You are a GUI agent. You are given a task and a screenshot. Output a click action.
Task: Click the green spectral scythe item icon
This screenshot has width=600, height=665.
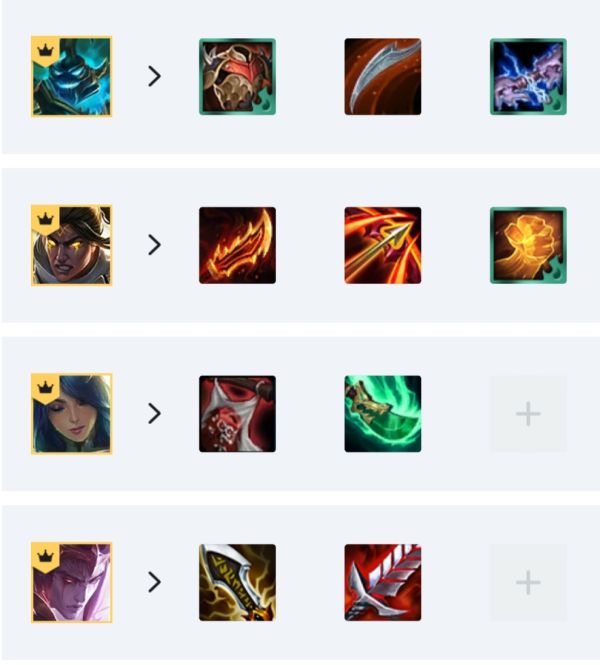[x=383, y=414]
